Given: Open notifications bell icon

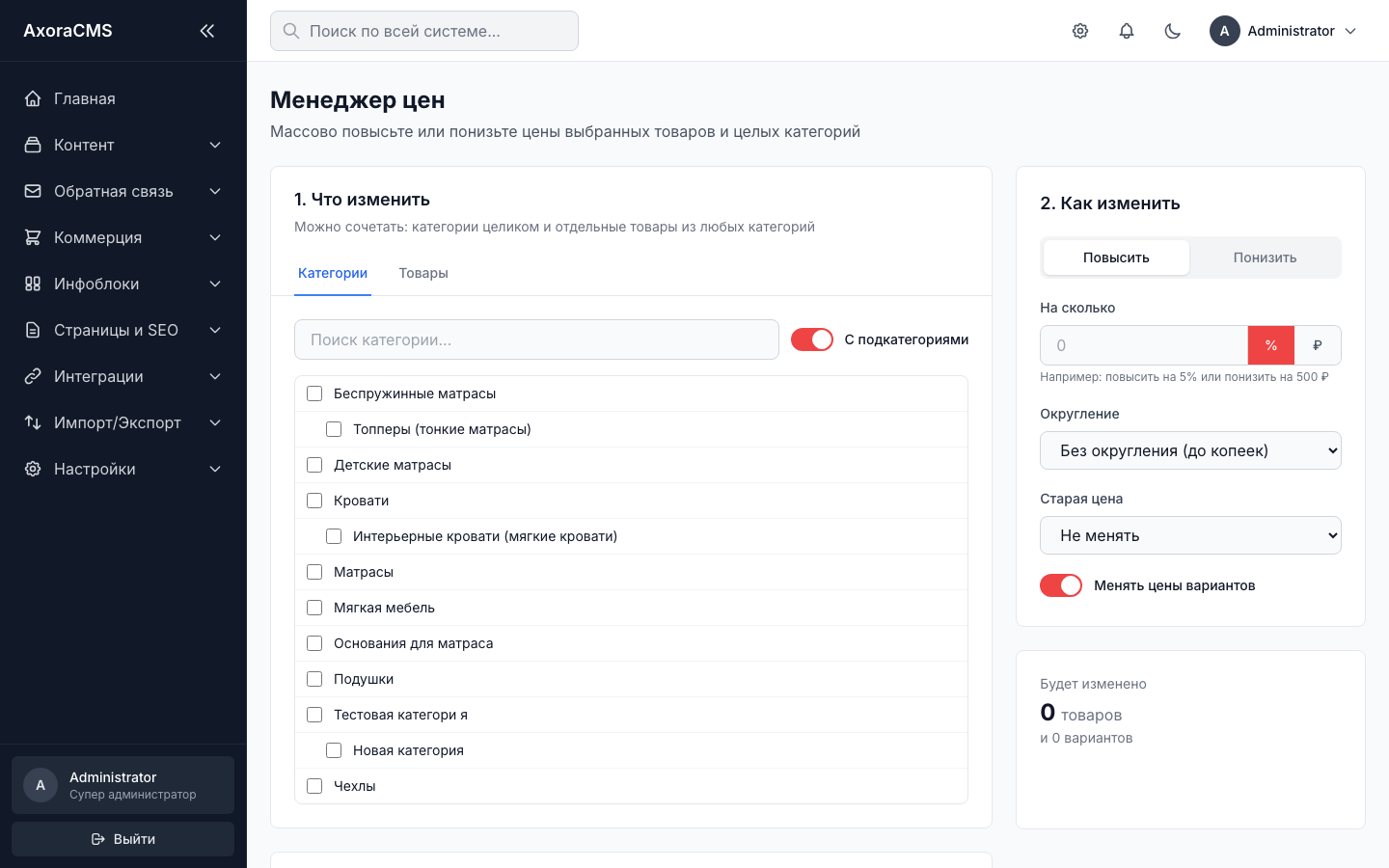Looking at the screenshot, I should point(1127,31).
